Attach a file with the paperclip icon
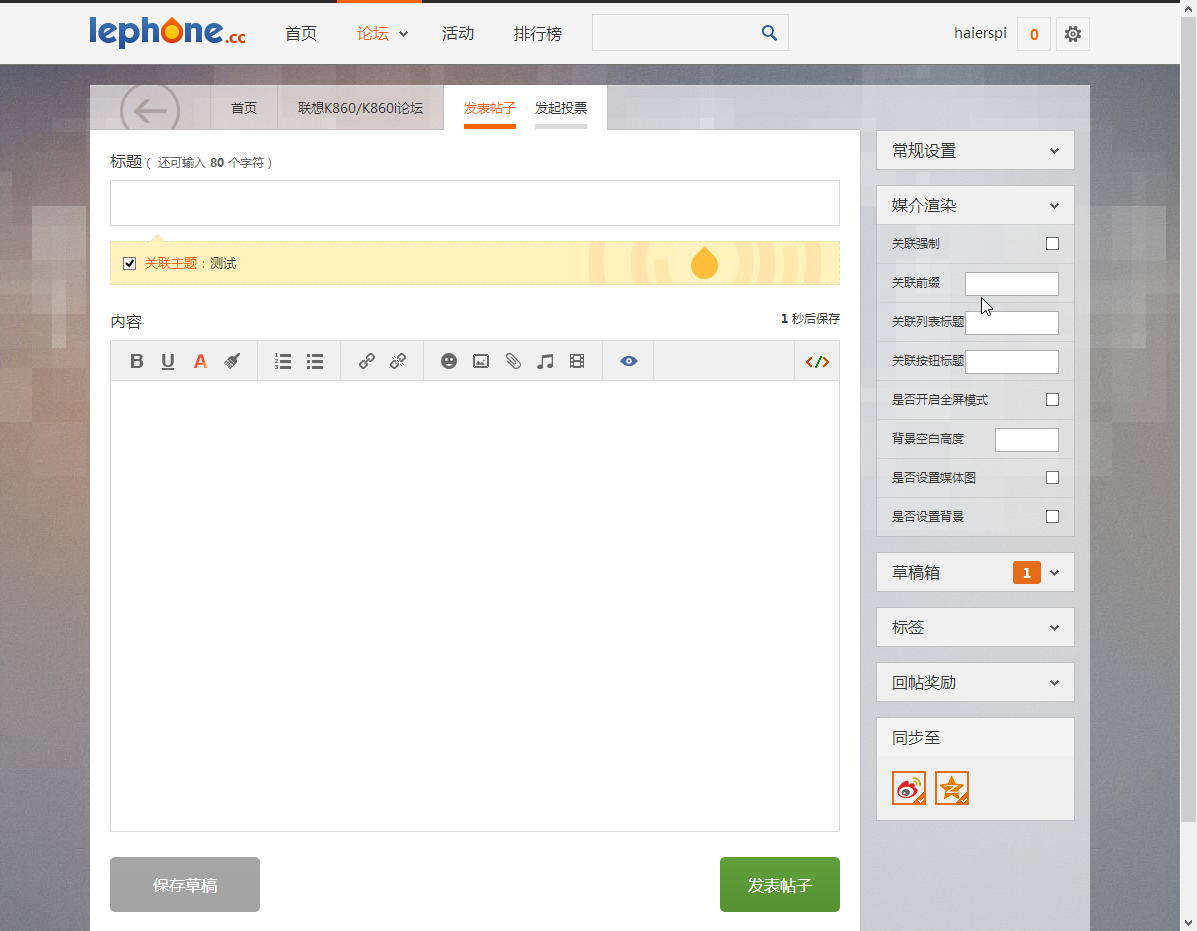 513,362
